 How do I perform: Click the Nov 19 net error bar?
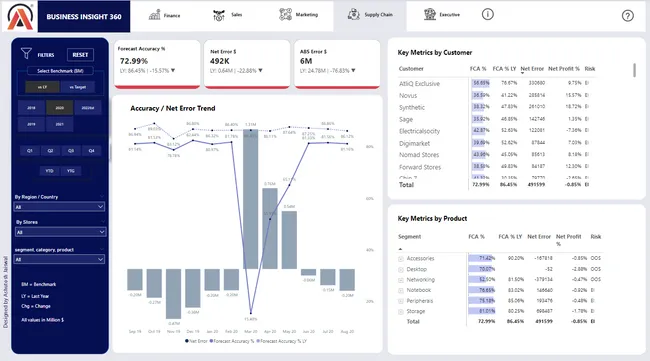[173, 293]
